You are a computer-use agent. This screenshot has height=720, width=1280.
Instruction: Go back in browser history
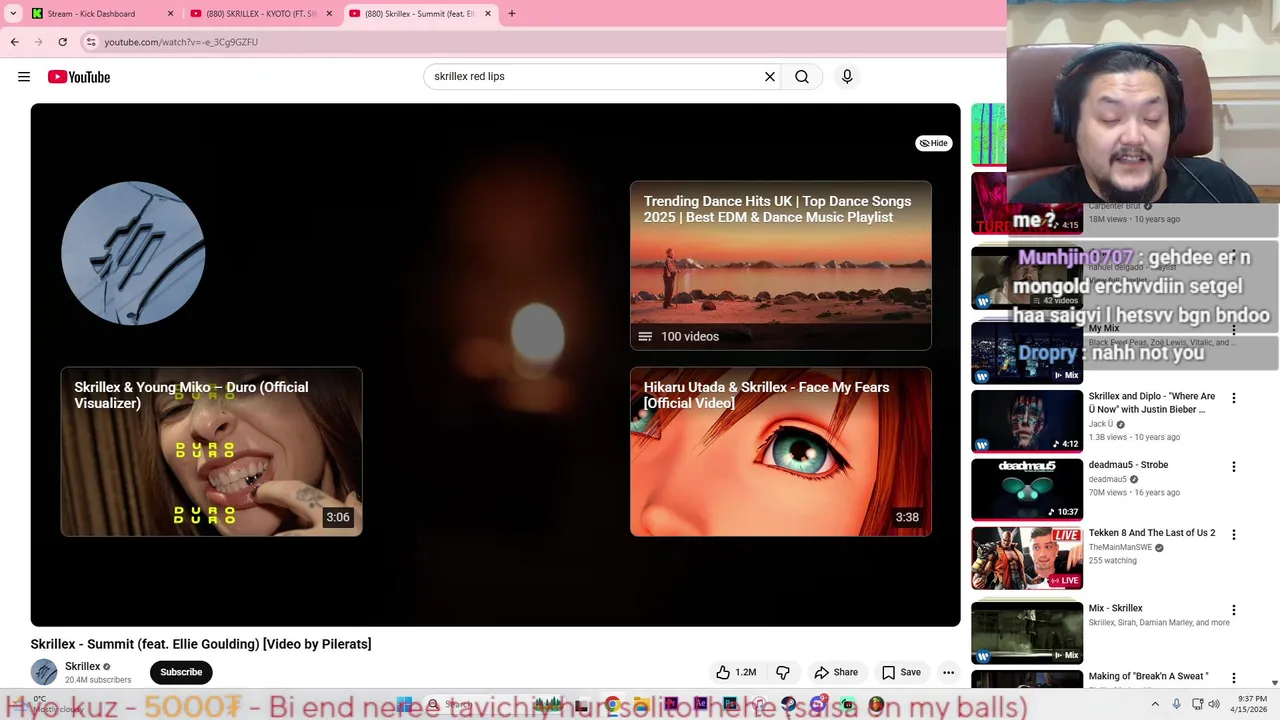tap(14, 42)
